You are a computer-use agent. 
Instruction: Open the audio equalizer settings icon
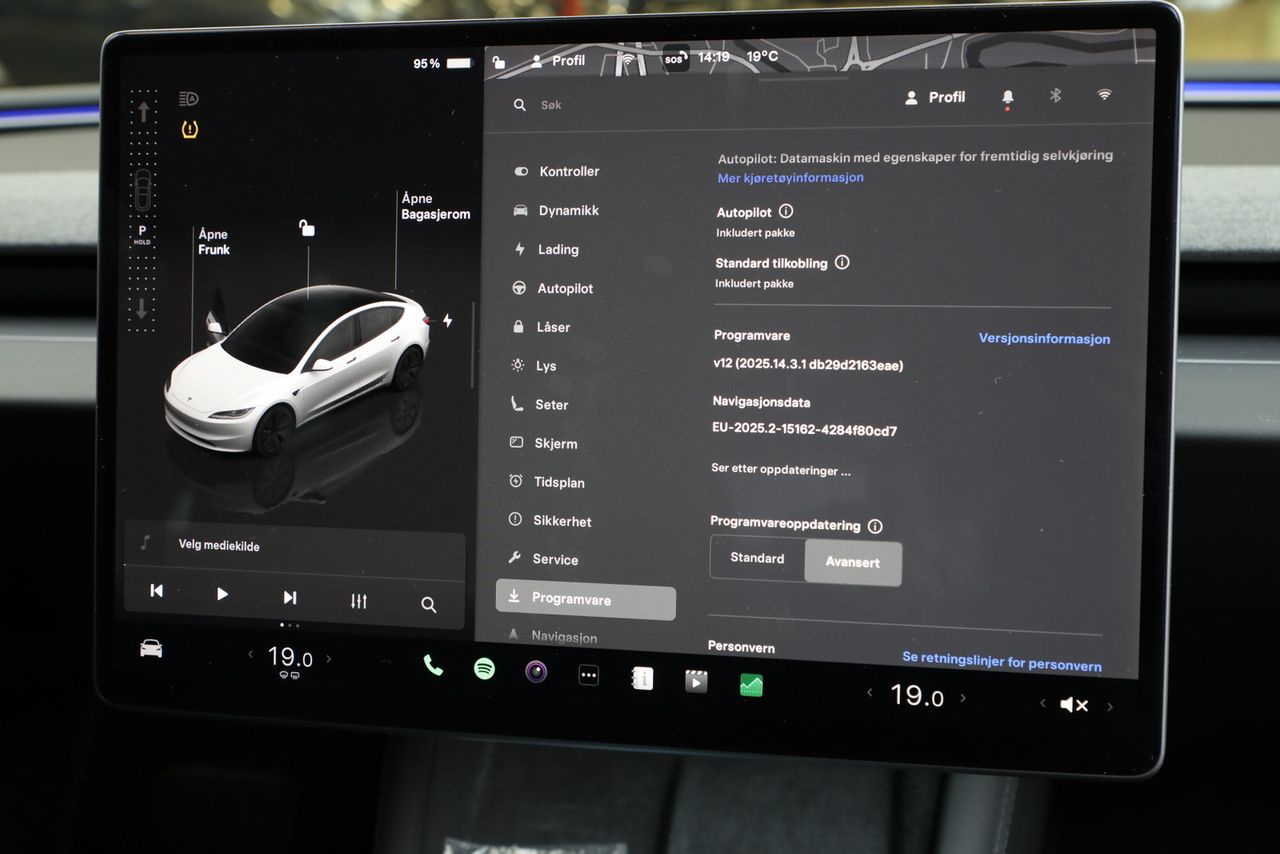click(x=359, y=601)
